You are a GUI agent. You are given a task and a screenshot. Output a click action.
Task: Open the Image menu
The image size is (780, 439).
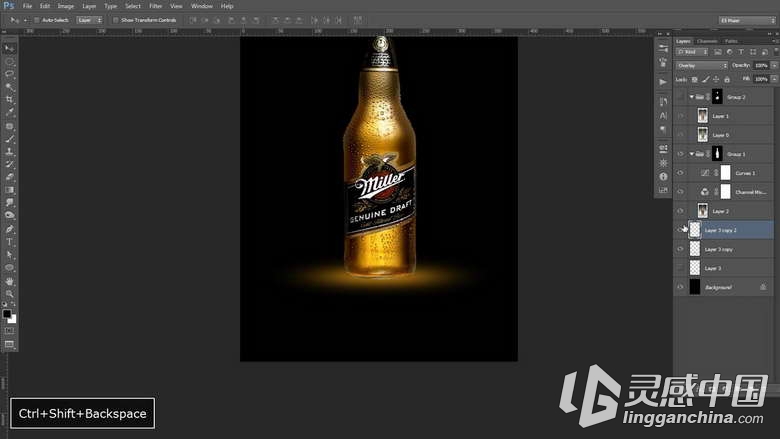pyautogui.click(x=66, y=6)
